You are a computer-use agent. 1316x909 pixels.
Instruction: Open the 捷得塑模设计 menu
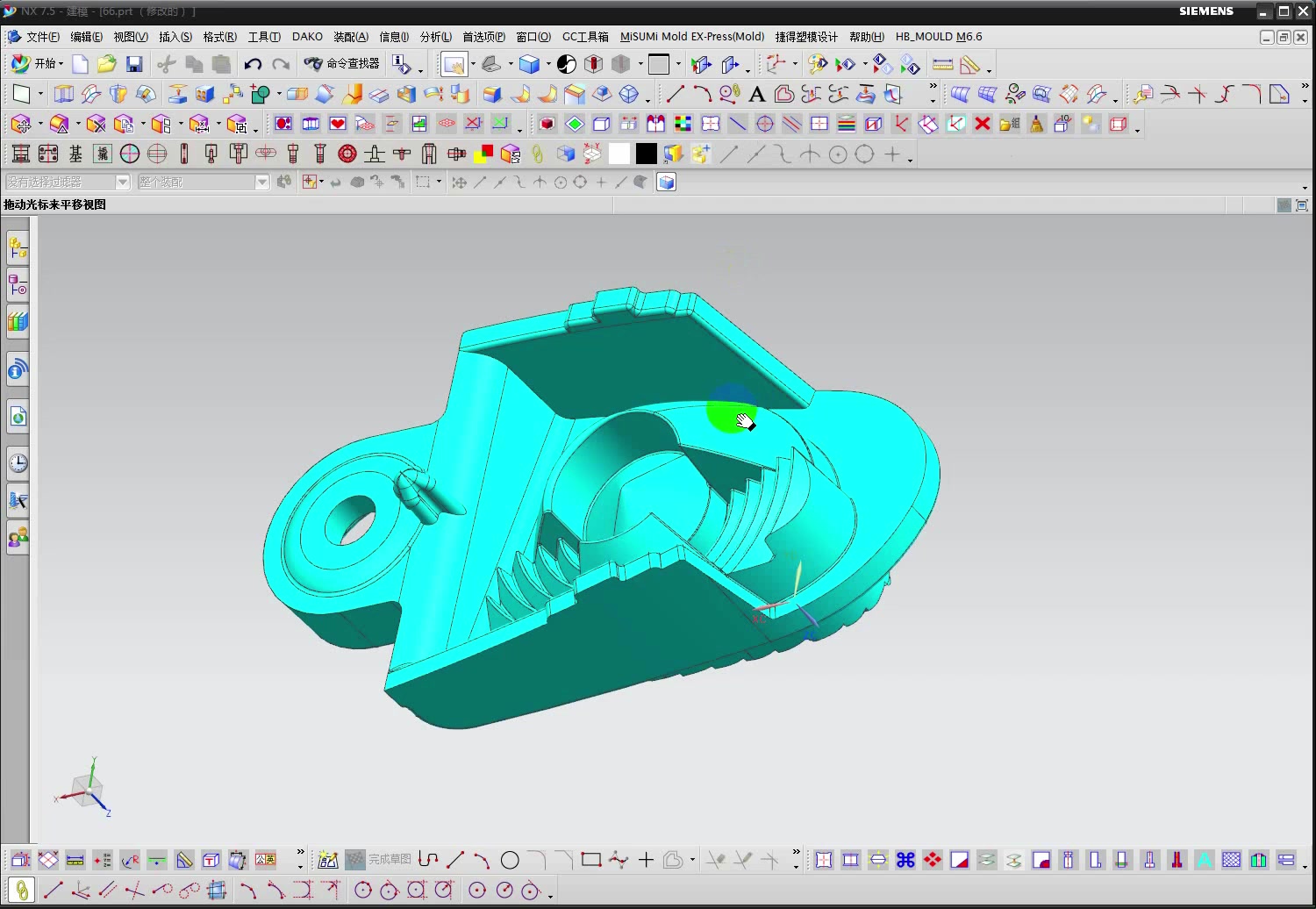806,37
